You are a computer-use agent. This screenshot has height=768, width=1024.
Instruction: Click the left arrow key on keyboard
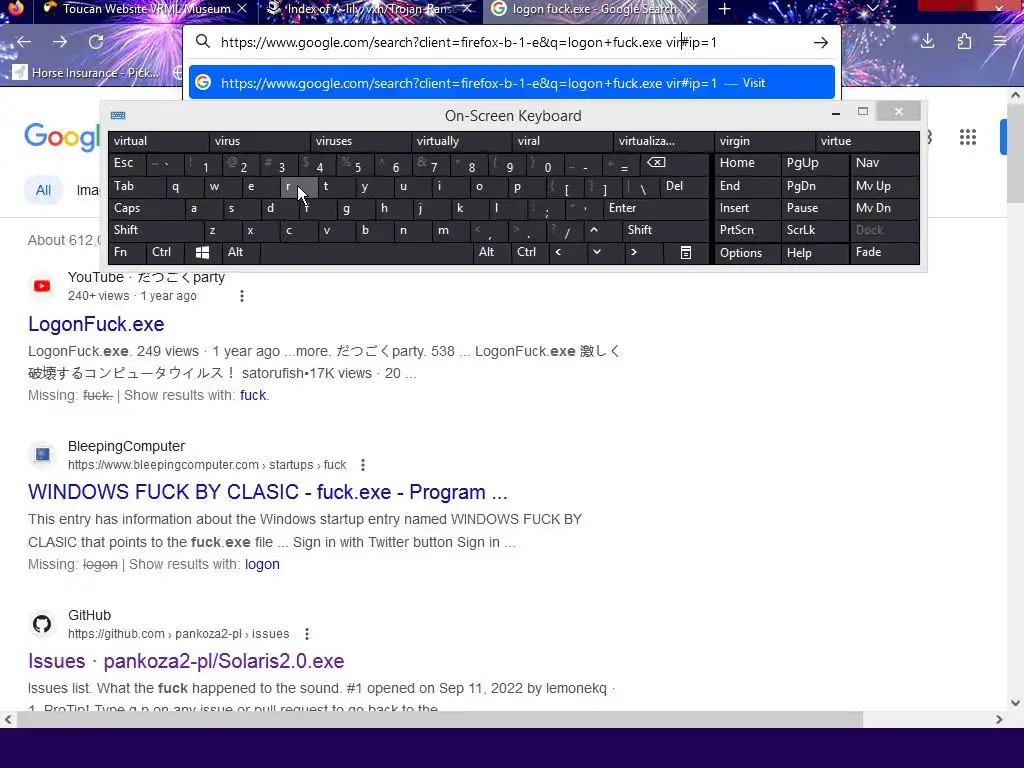(x=558, y=252)
